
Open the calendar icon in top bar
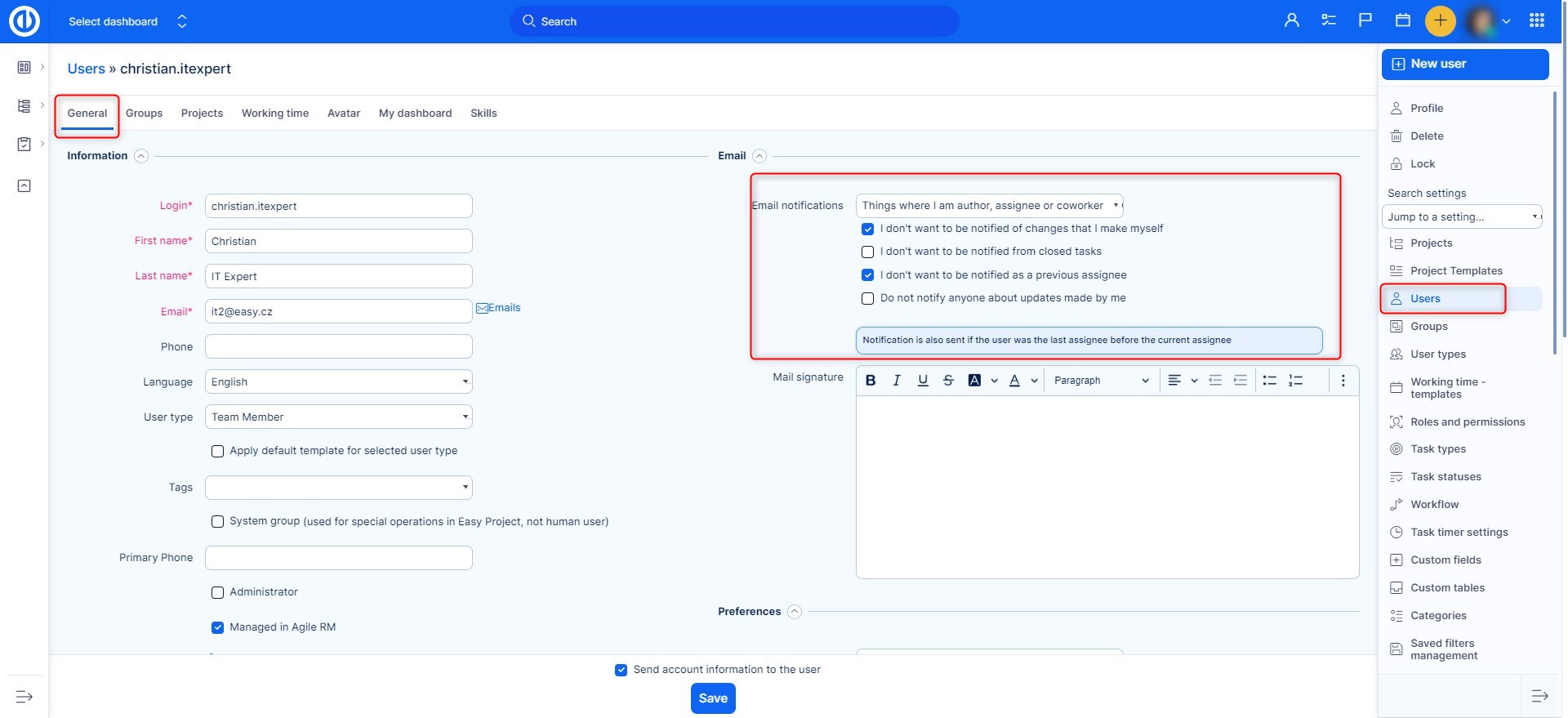[1403, 20]
